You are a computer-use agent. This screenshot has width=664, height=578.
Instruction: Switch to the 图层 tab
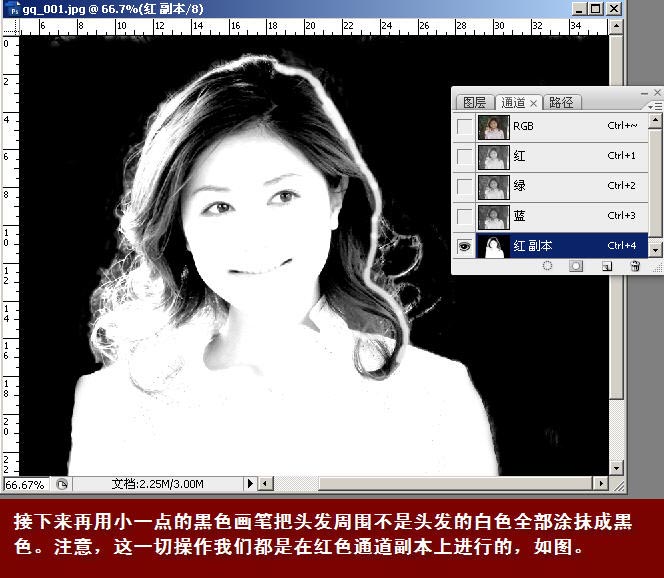tap(474, 103)
